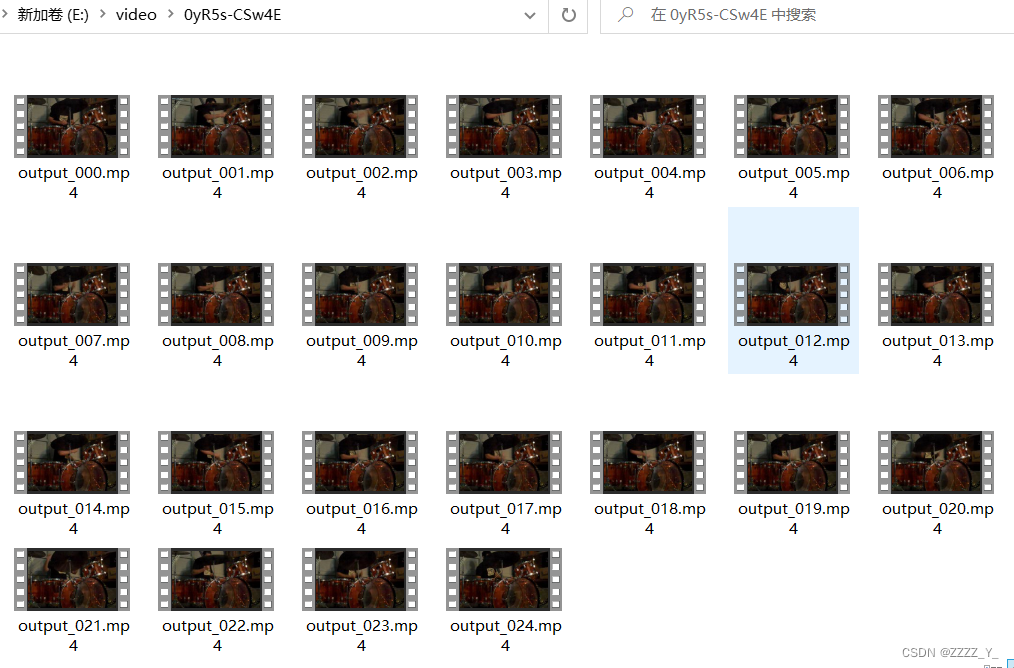Expand chevron after video breadcrumb

pyautogui.click(x=170, y=14)
